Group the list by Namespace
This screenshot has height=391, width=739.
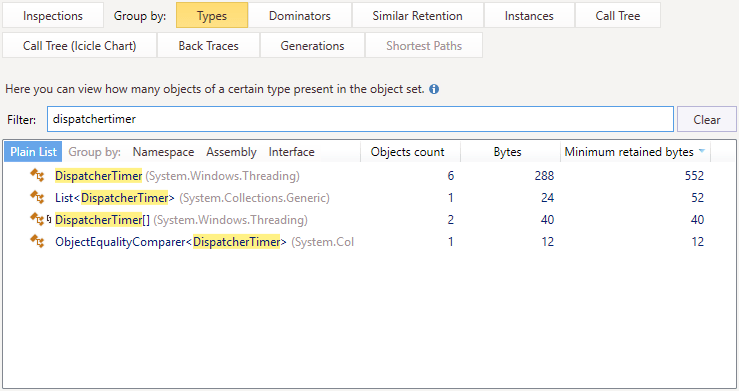click(163, 152)
